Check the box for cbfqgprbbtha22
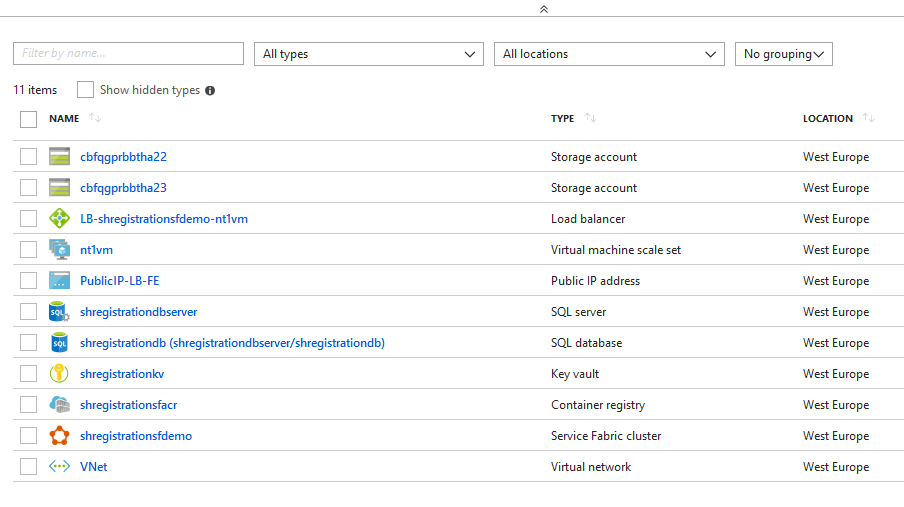This screenshot has width=904, height=507. click(x=28, y=156)
